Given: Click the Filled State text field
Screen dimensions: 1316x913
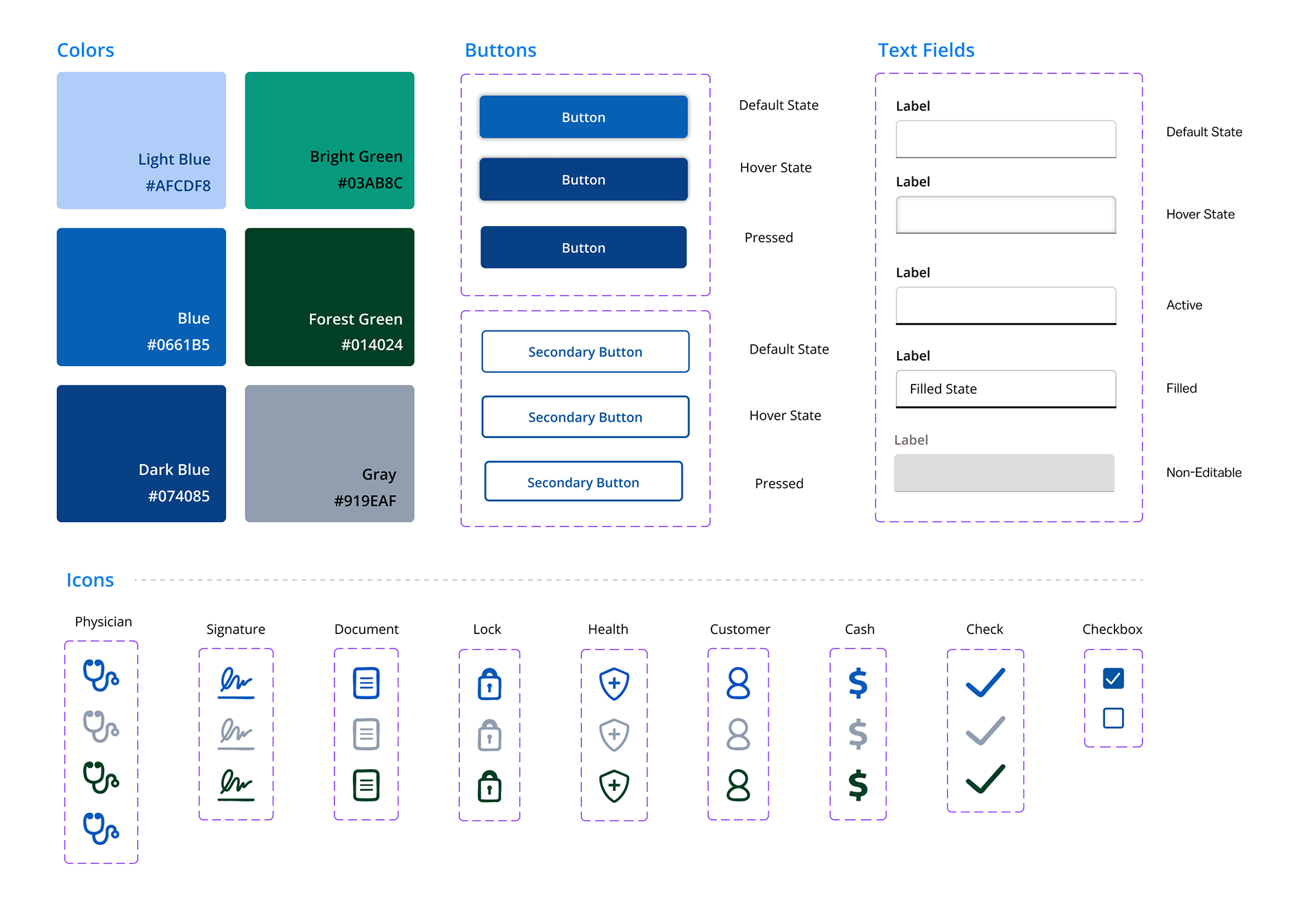Looking at the screenshot, I should 1006,389.
